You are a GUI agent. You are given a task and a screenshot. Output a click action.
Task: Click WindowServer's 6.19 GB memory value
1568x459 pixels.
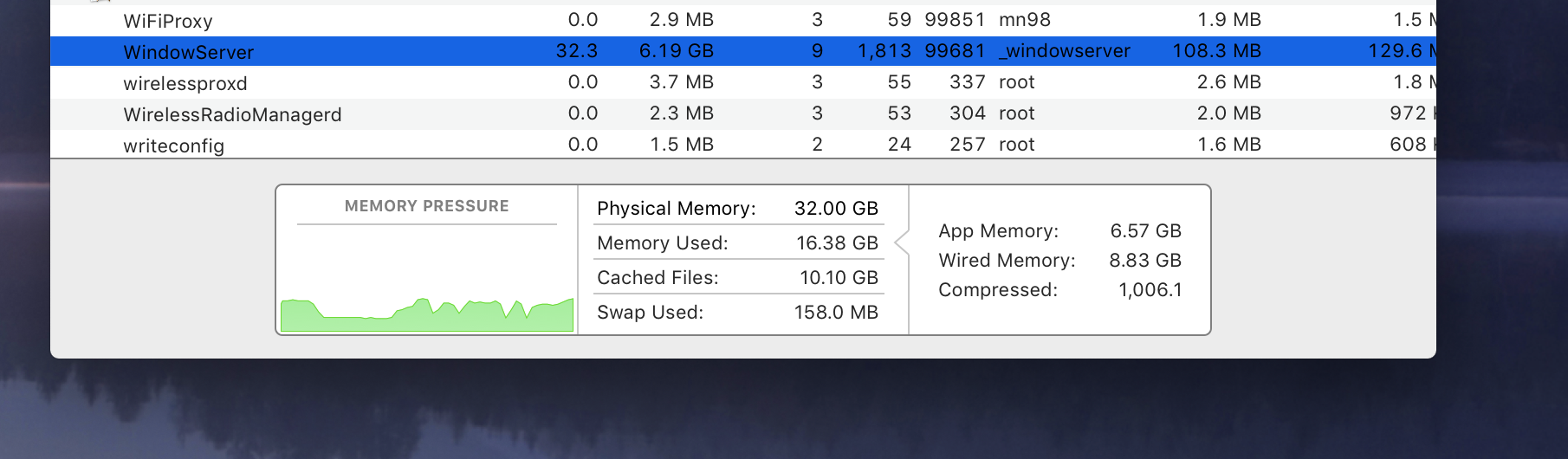pos(677,51)
